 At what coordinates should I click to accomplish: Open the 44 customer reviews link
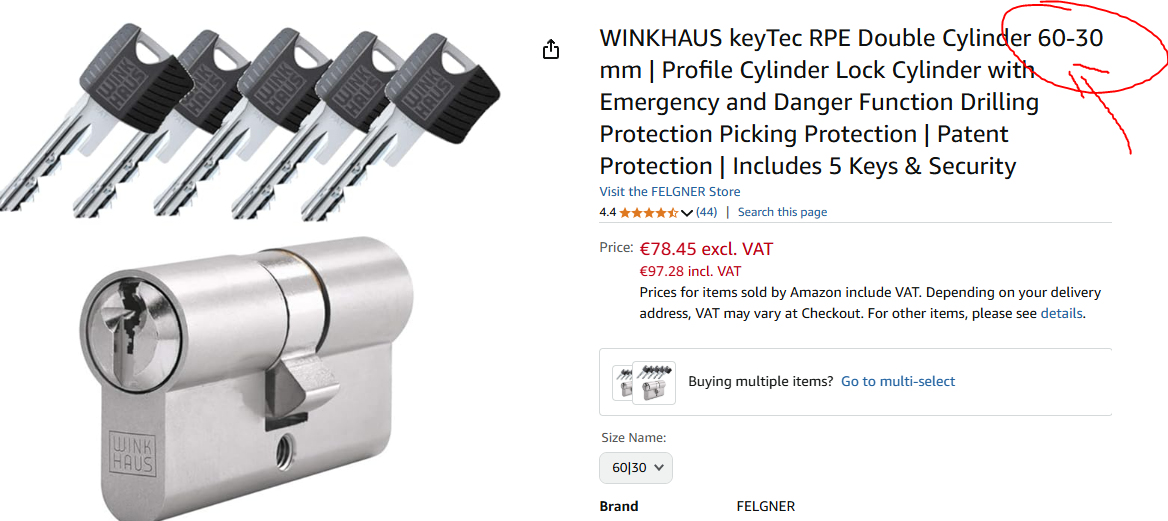pyautogui.click(x=706, y=212)
